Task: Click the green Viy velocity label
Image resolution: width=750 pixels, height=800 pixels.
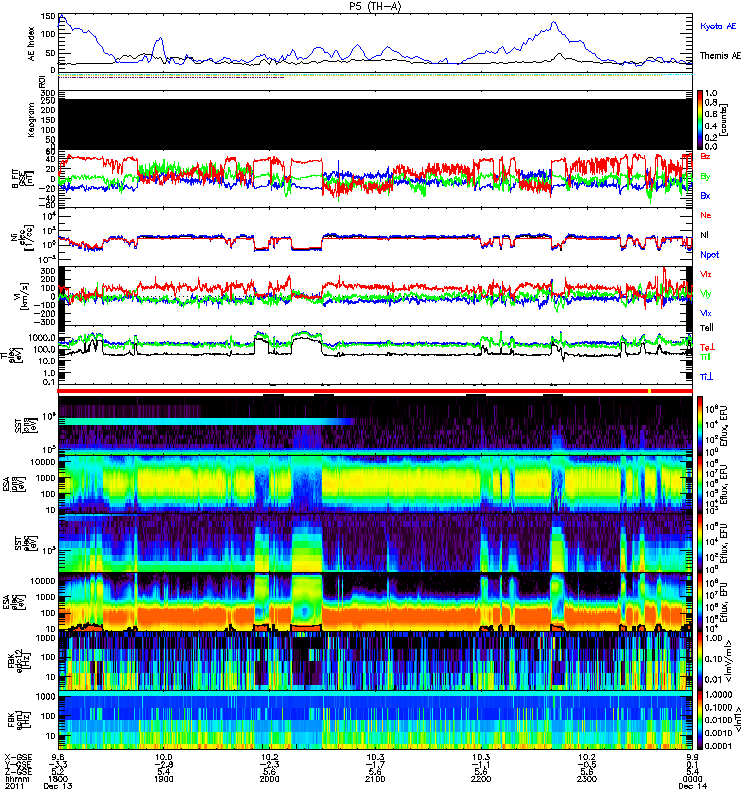Action: (706, 294)
